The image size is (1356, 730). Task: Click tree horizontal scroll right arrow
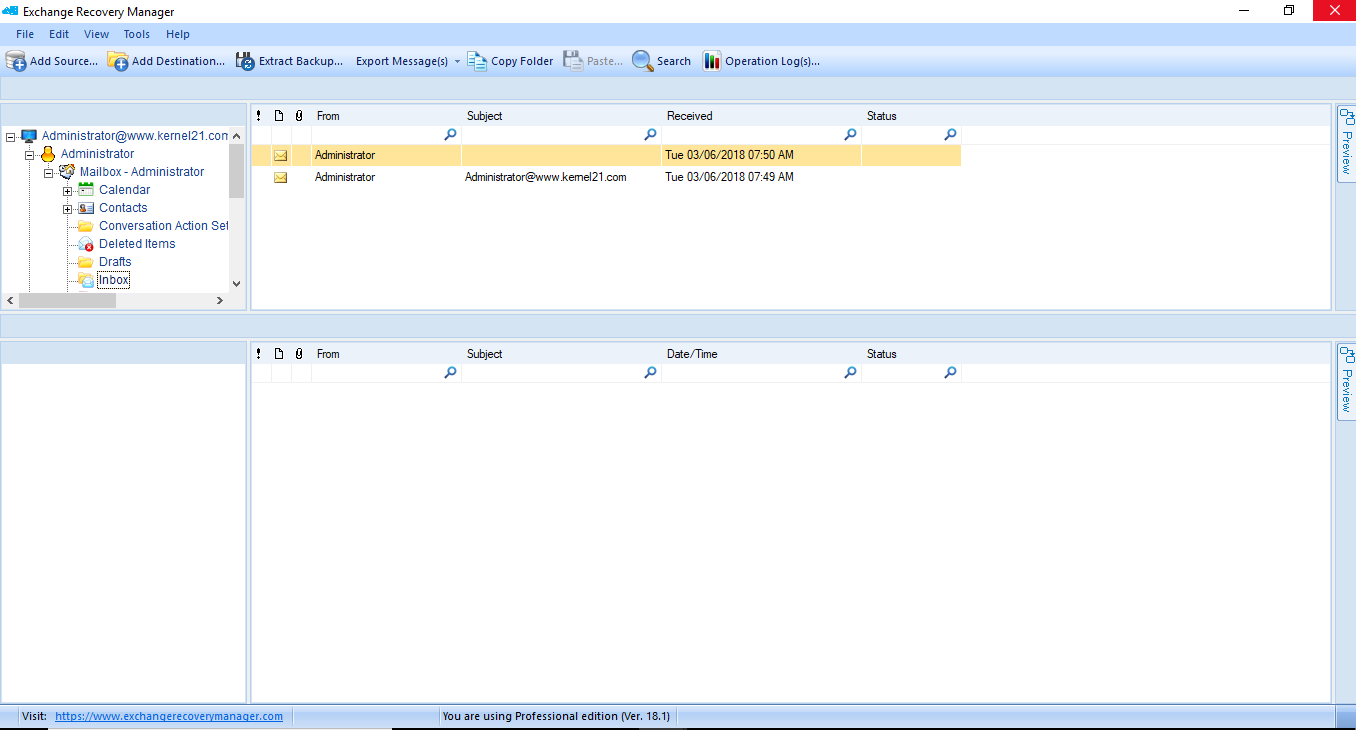tap(220, 300)
